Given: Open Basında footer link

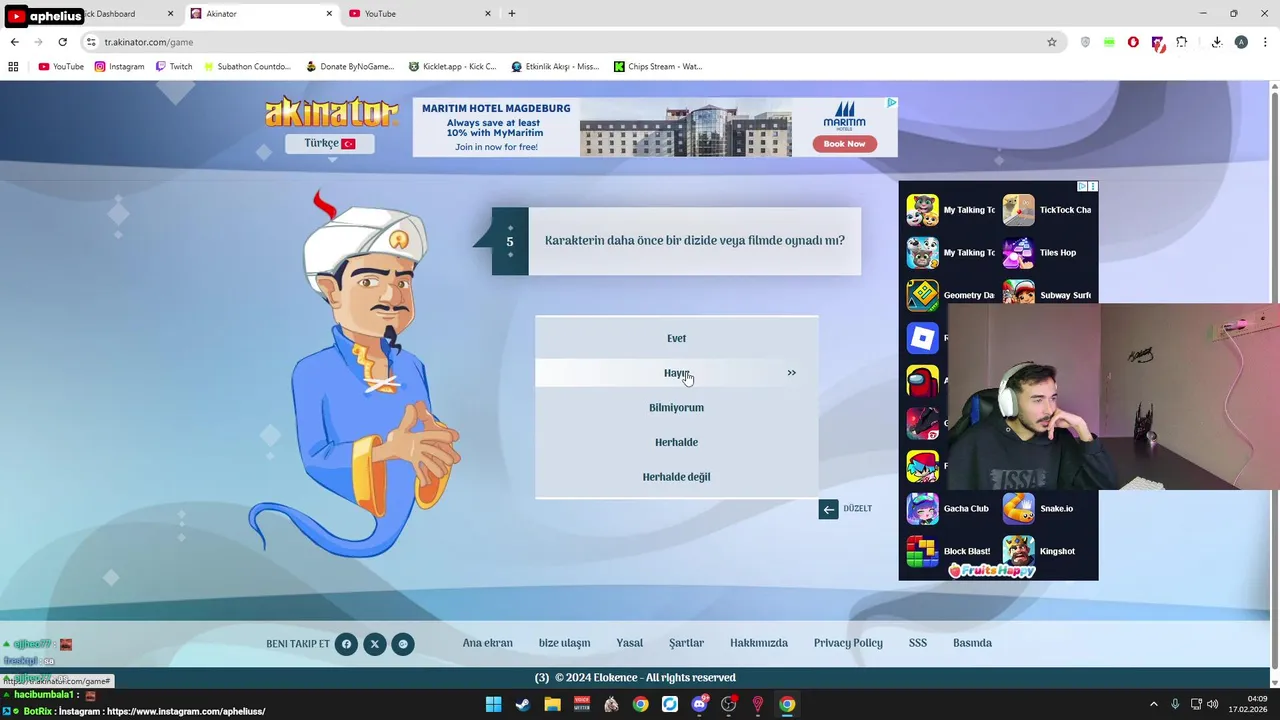Looking at the screenshot, I should point(972,643).
